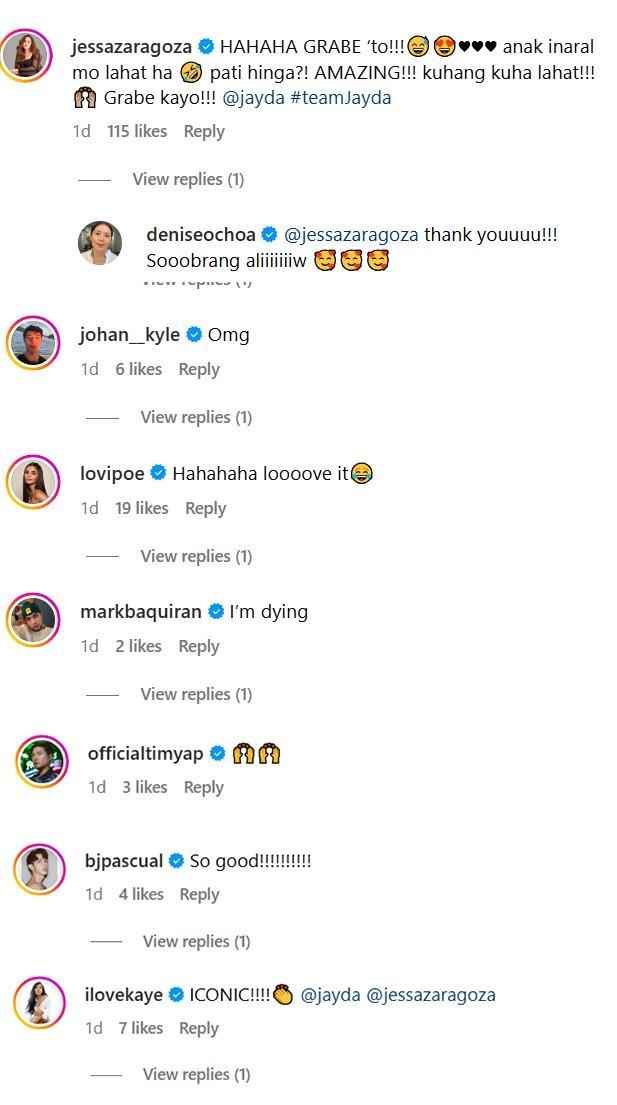
Task: View lovipoe's profile picture
Action: point(33,482)
